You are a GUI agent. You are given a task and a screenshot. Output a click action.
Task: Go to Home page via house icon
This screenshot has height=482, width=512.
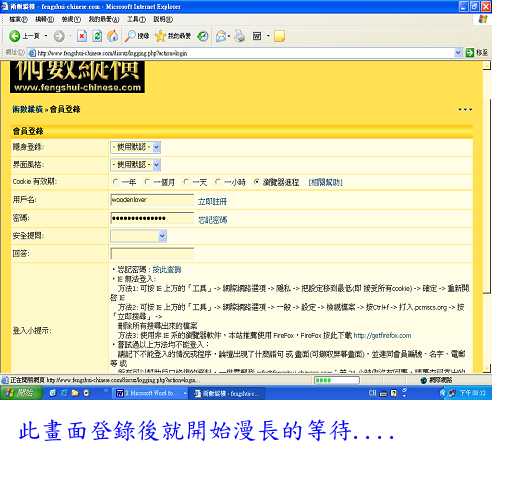[113, 36]
